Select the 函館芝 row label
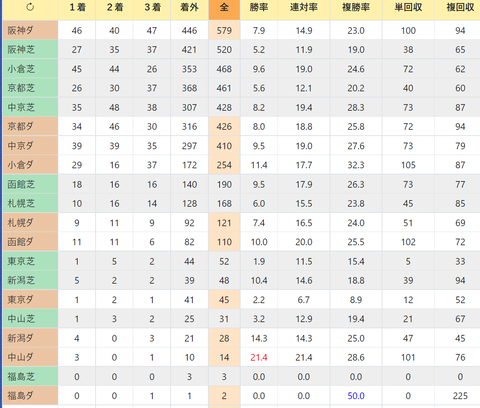Viewport: 480px width, 408px height. pos(30,184)
